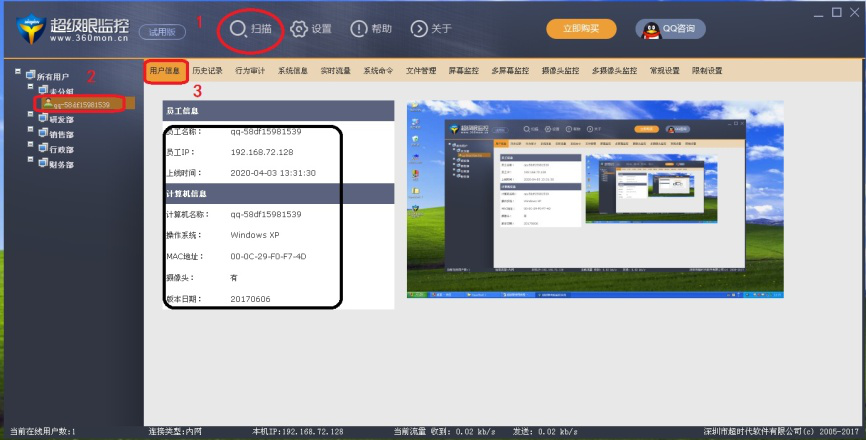
Task: Go to 文件管理 tab
Action: point(421,71)
